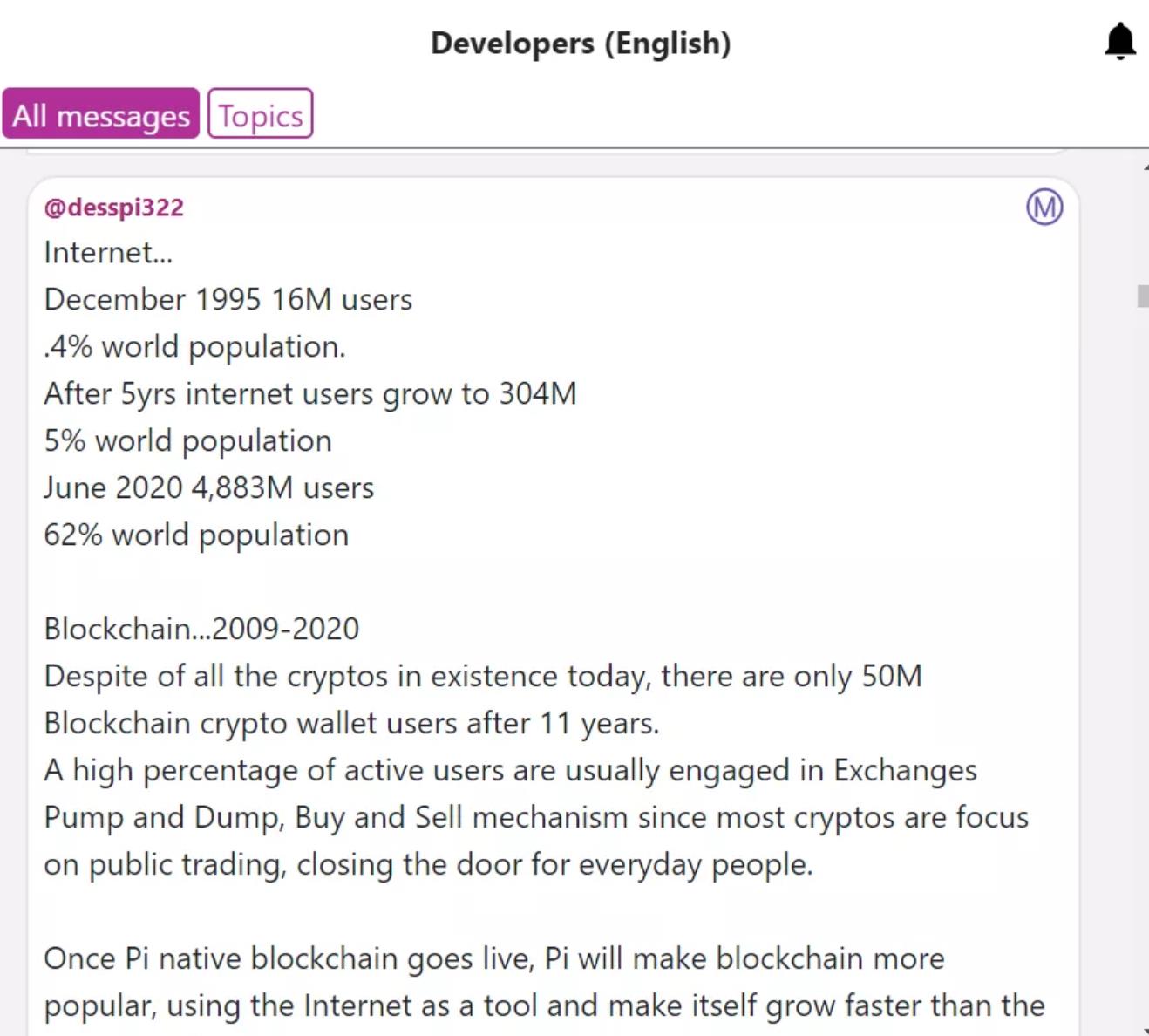Click the ".4% world population." line
The width and height of the screenshot is (1149, 1036).
click(x=195, y=347)
